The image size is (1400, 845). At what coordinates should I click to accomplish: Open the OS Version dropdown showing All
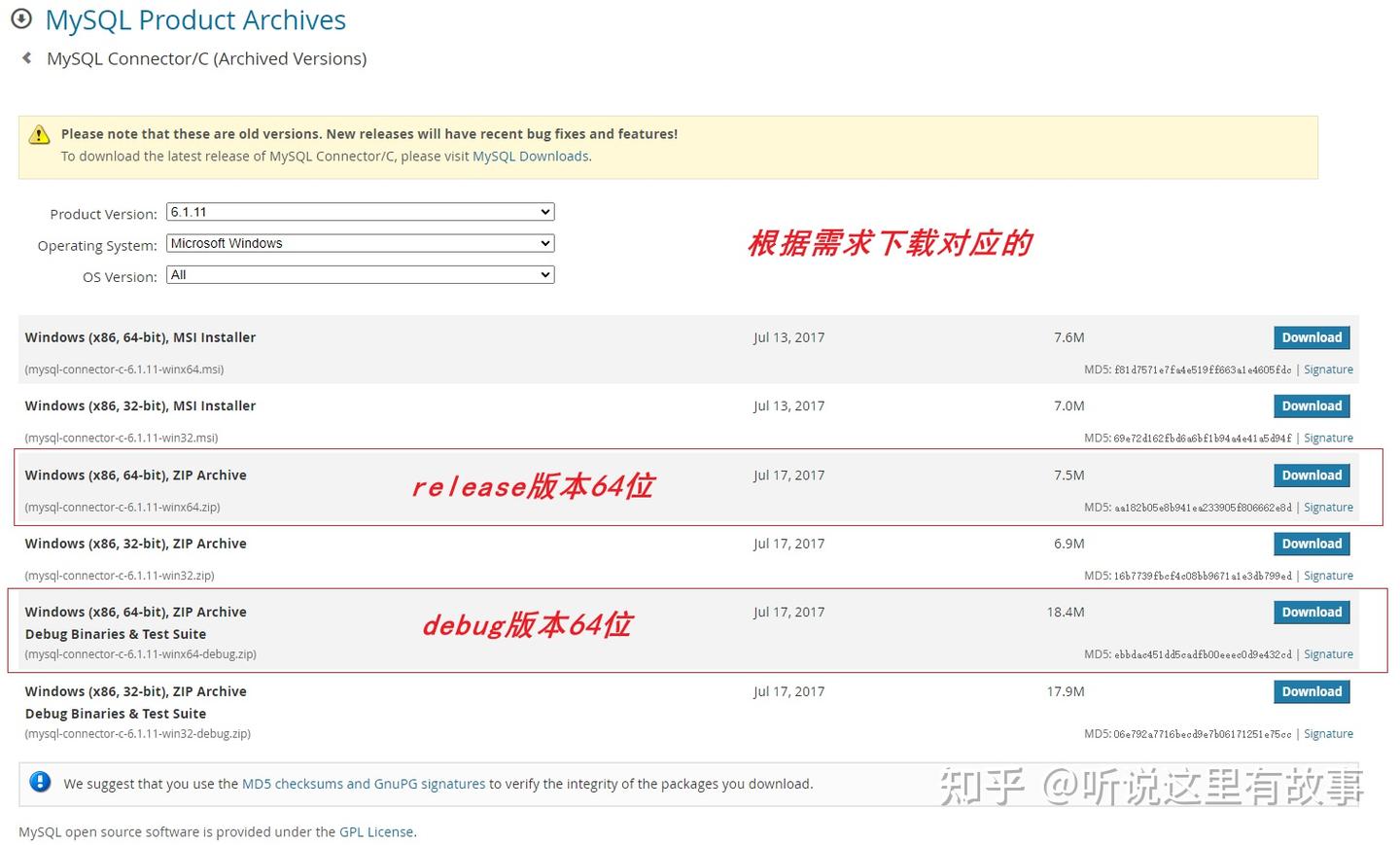pos(360,273)
